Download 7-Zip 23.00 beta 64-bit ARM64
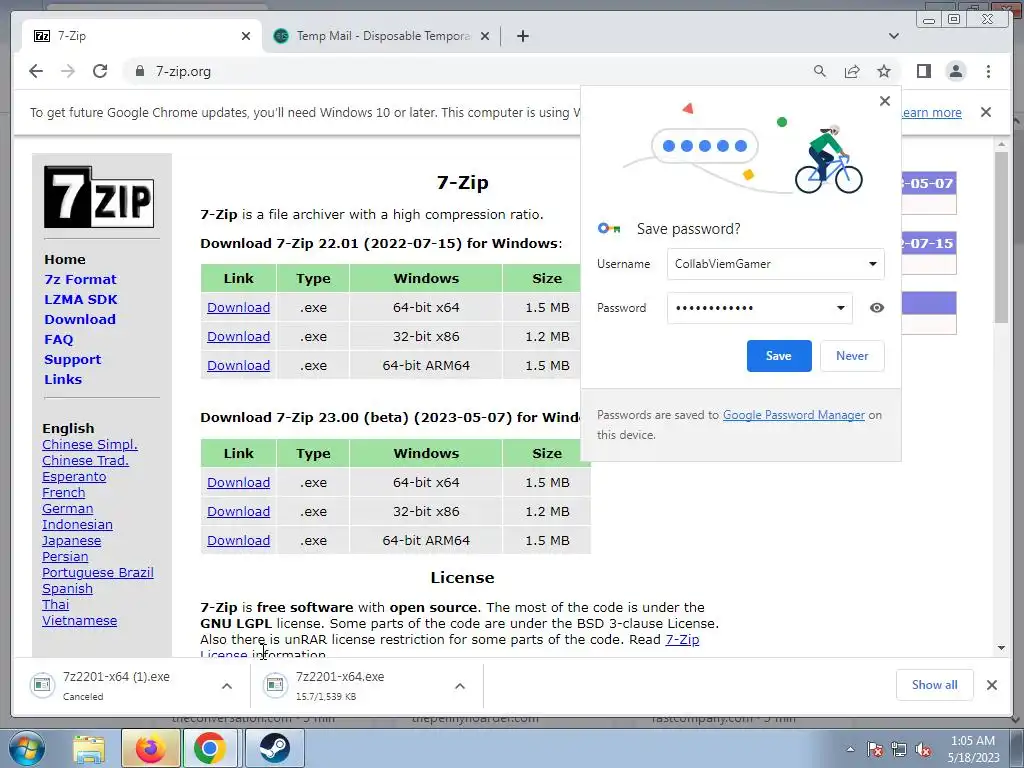 (x=238, y=541)
